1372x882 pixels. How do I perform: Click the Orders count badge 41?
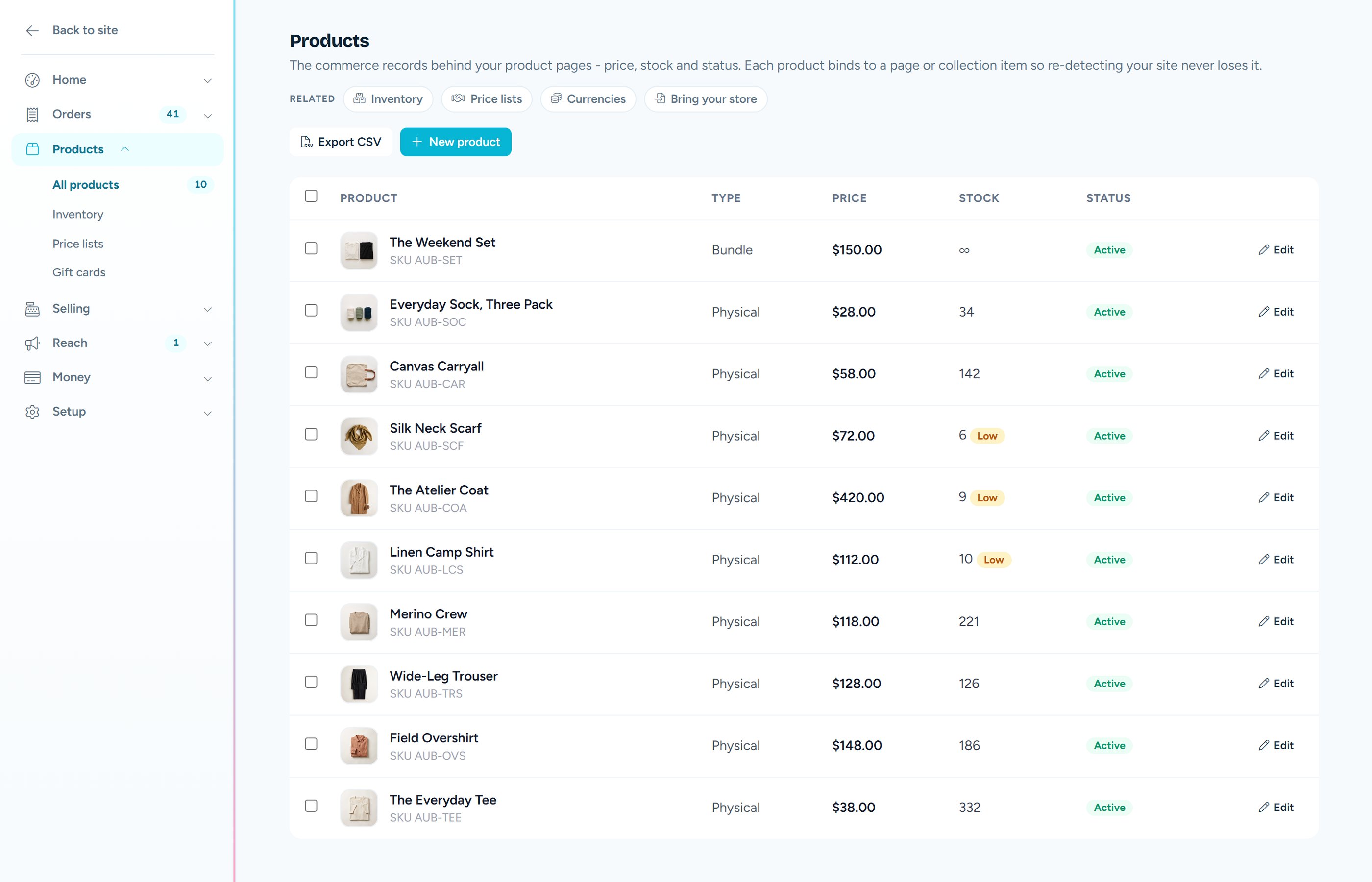pos(172,114)
